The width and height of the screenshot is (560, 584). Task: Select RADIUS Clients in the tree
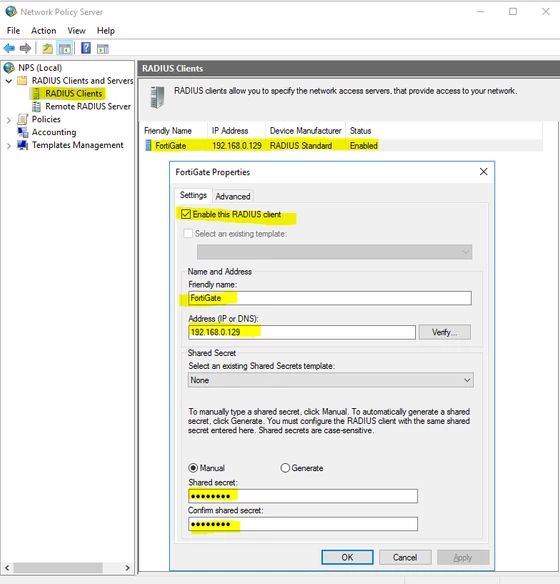73,93
